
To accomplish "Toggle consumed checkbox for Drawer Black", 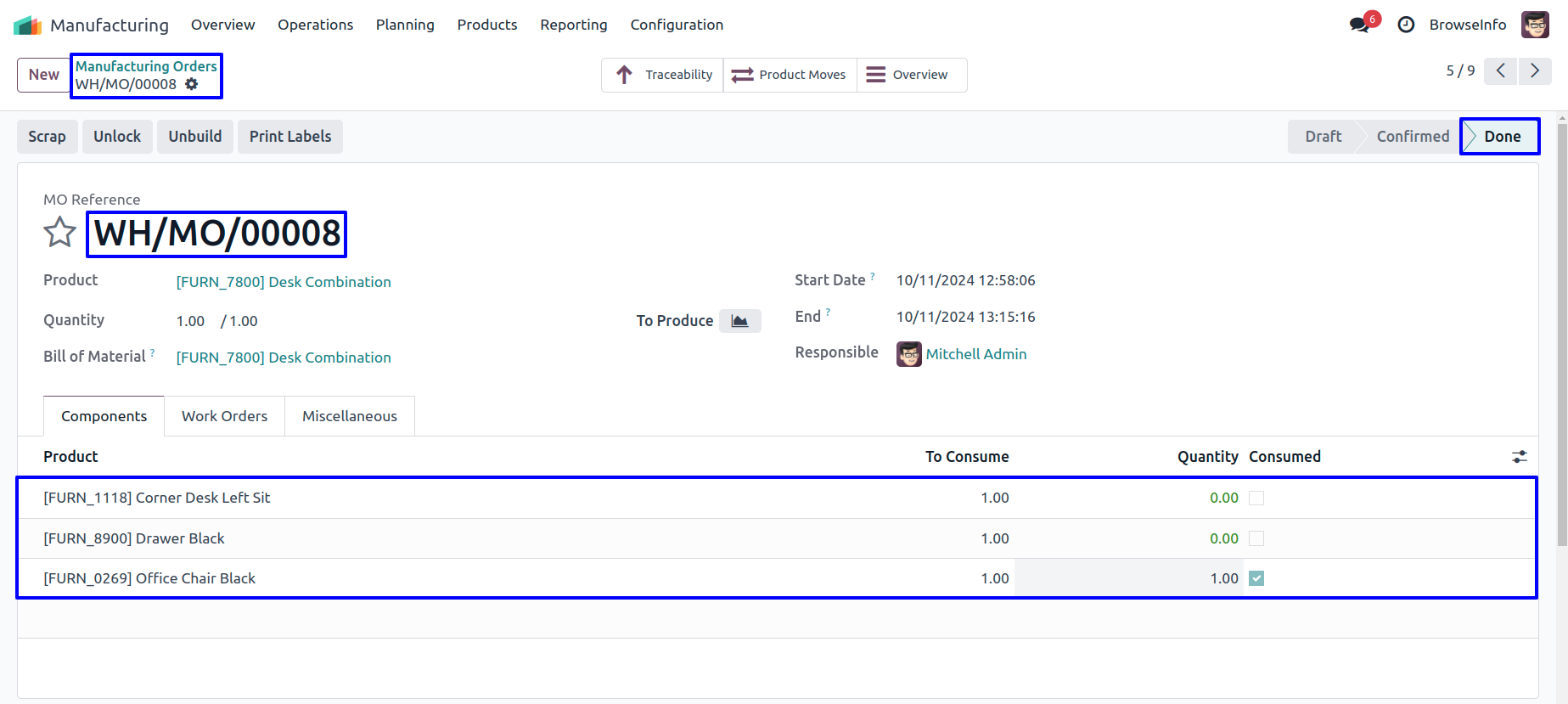I will pyautogui.click(x=1256, y=538).
